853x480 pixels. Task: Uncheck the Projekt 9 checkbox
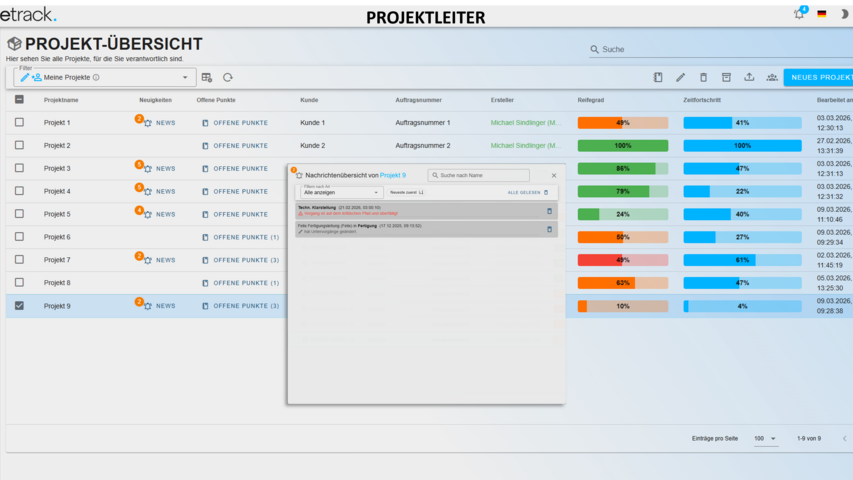(19, 306)
